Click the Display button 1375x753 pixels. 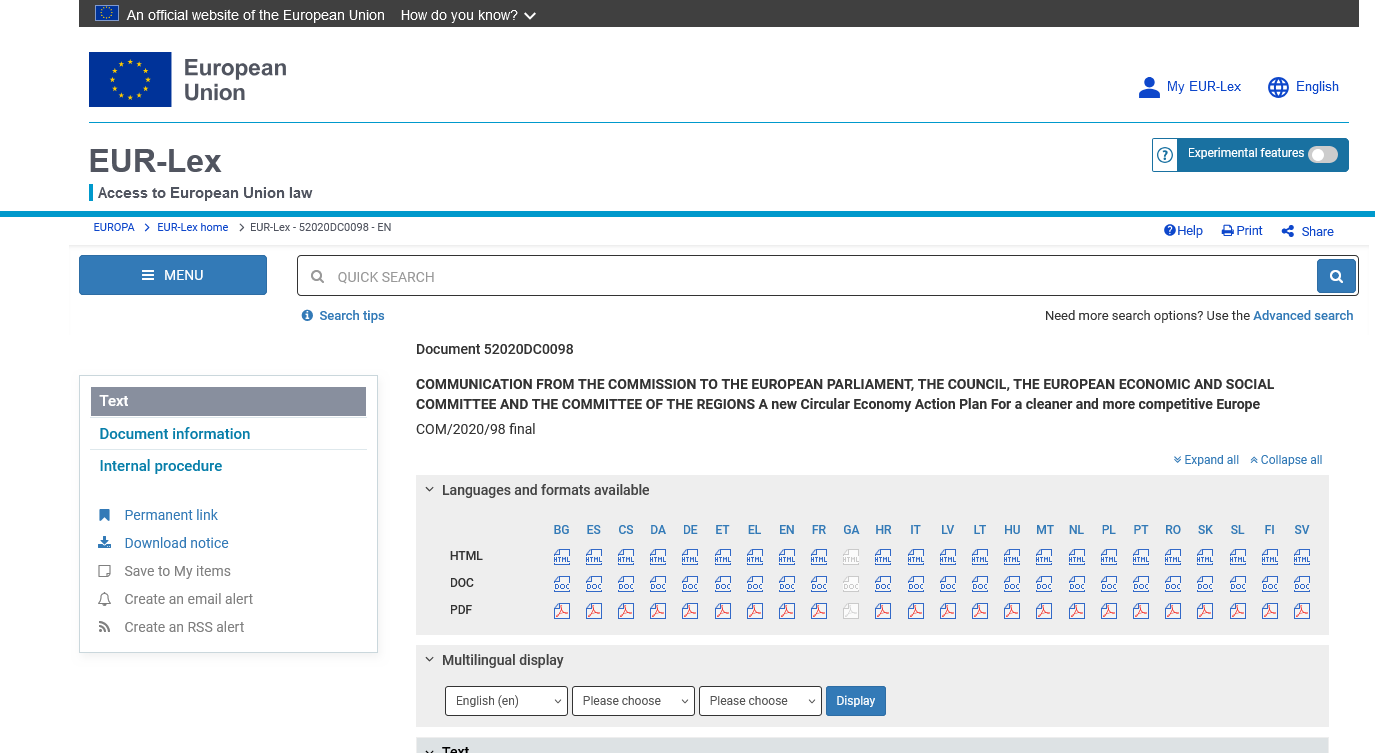tap(856, 701)
